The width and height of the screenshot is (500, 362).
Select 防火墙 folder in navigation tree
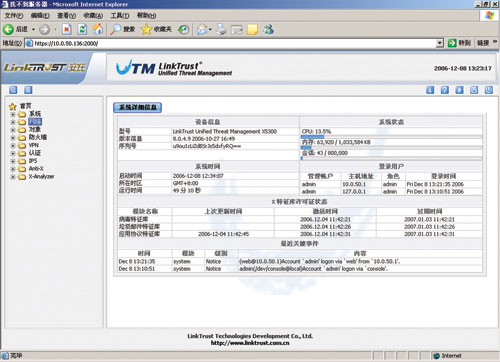tap(38, 137)
